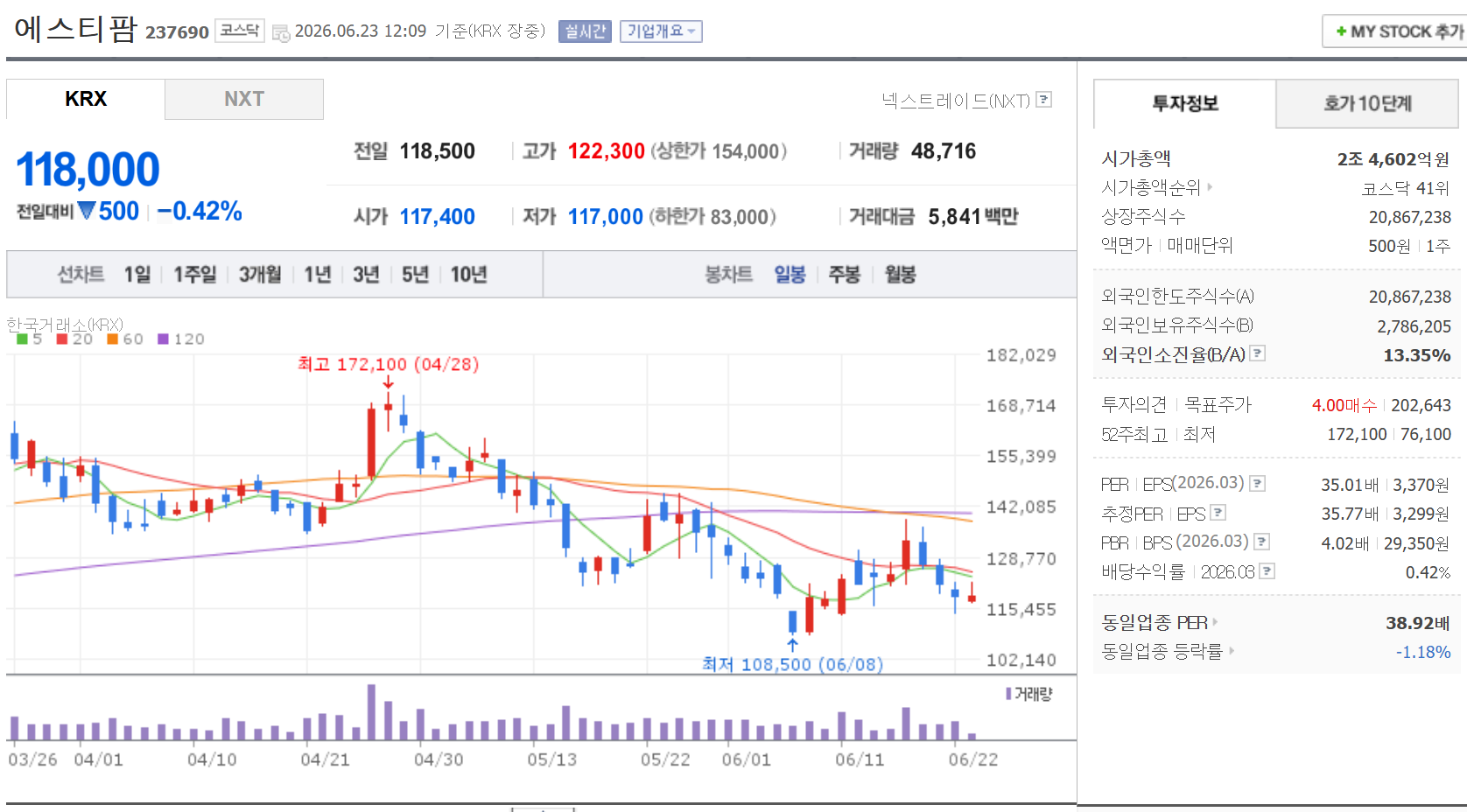Viewport: 1467px width, 812px height.
Task: Click the 고가 value 122,300
Action: pos(607,151)
